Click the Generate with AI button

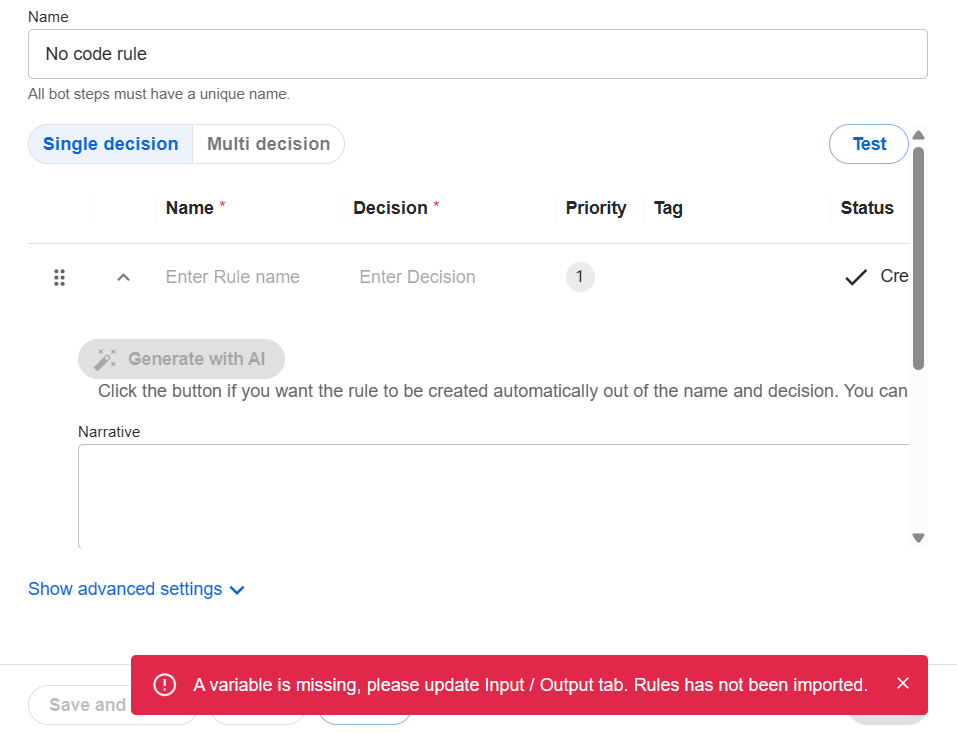[x=181, y=359]
